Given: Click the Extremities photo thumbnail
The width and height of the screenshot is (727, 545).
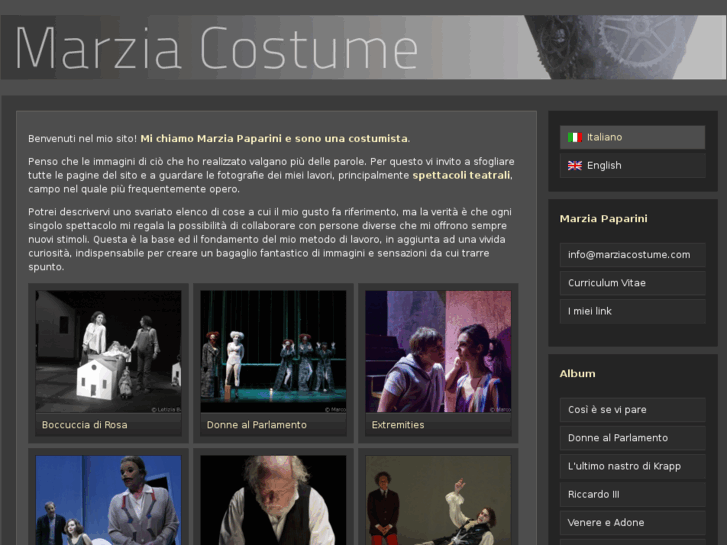Looking at the screenshot, I should [438, 352].
